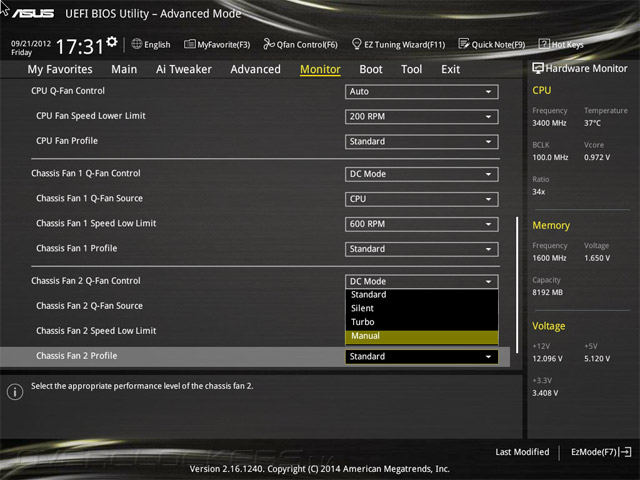Click the Chassis Fan 2 Q-Fan Control label
Viewport: 640px width, 480px height.
point(86,281)
